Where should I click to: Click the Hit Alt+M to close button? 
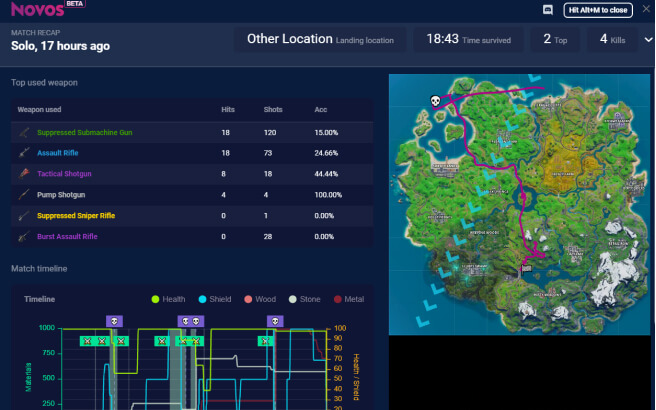click(x=598, y=10)
